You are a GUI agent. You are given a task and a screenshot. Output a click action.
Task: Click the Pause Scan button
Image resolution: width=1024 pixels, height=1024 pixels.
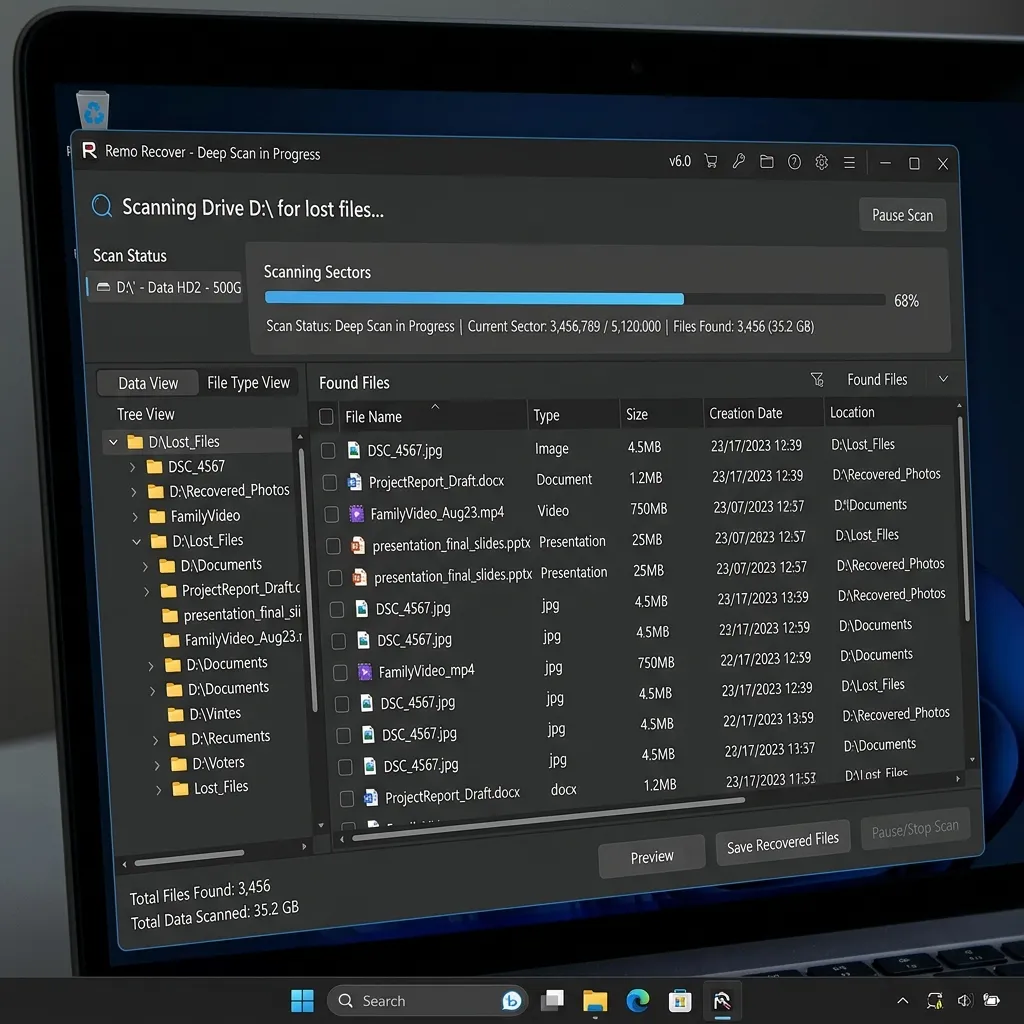[x=903, y=215]
